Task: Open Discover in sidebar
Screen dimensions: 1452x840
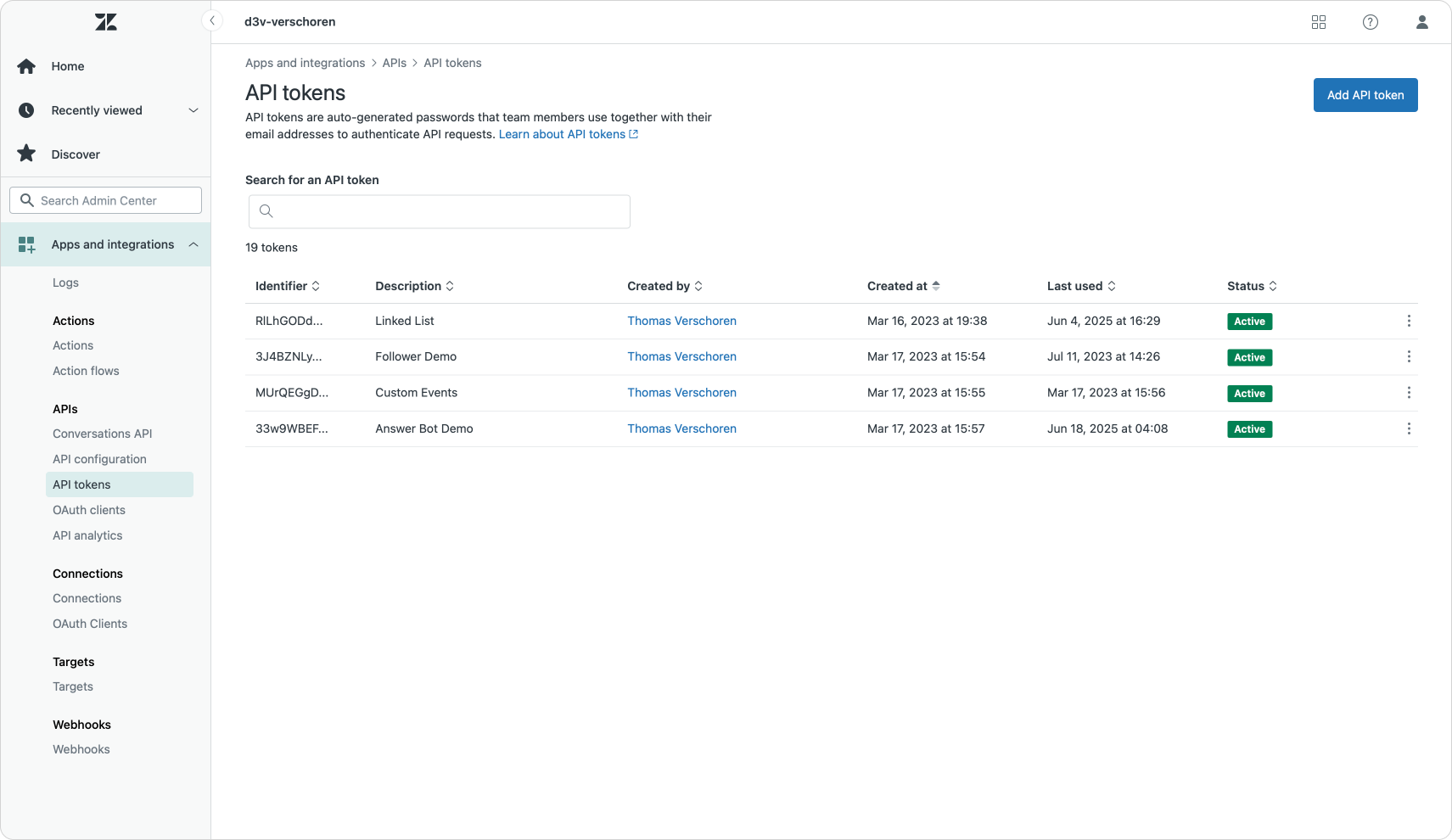Action: (76, 154)
